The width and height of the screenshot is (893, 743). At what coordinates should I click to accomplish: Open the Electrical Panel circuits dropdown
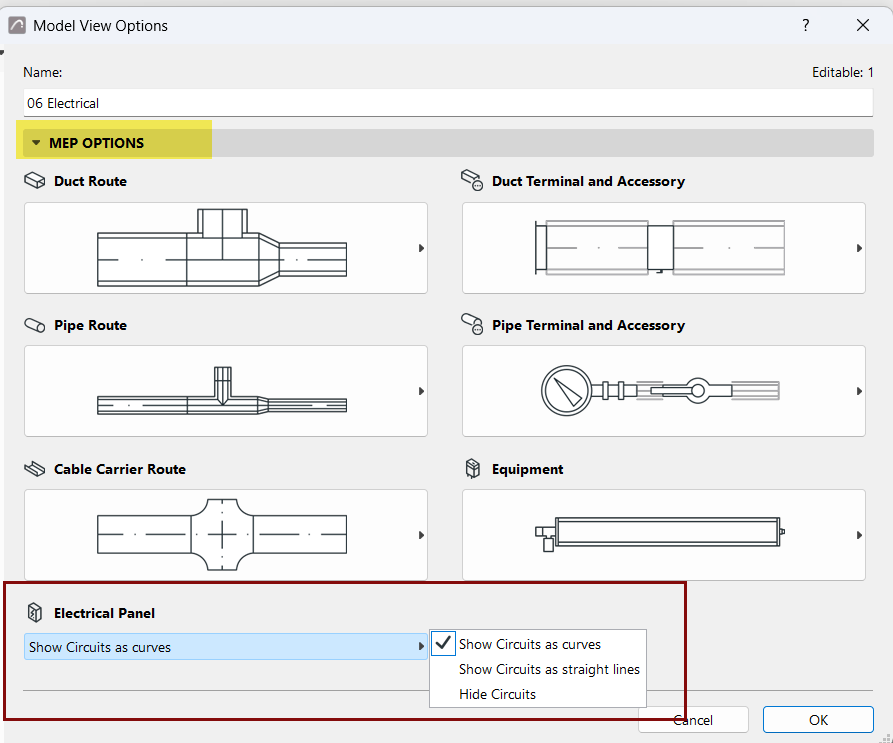coord(226,647)
